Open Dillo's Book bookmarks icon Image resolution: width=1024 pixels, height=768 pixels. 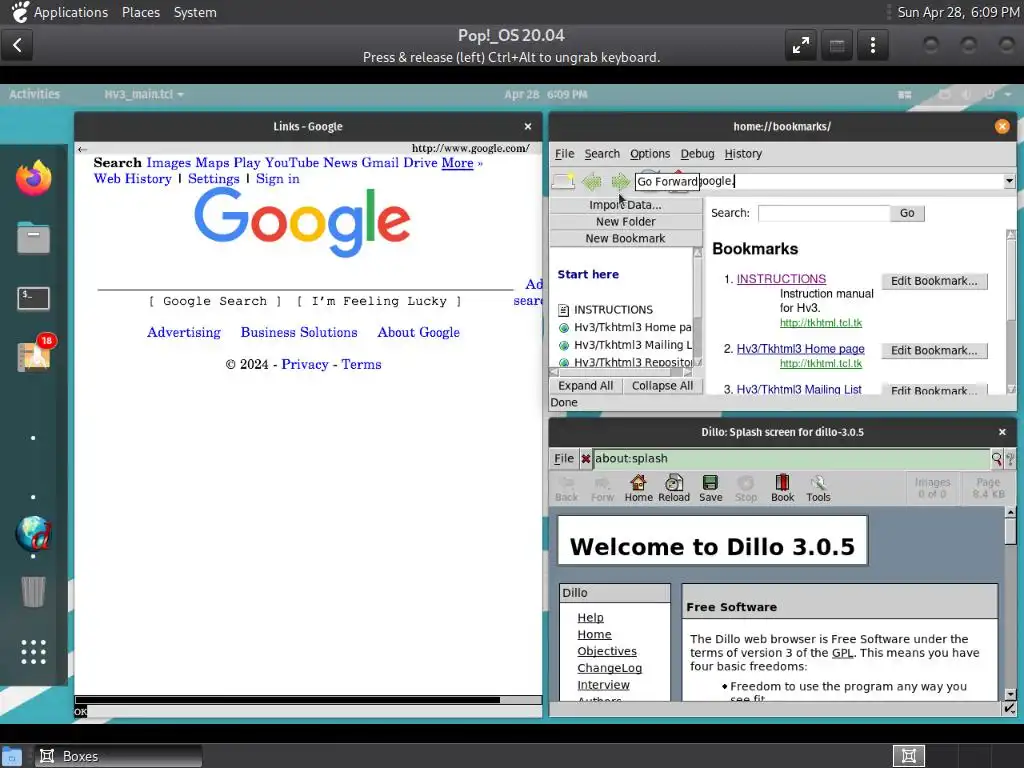782,488
